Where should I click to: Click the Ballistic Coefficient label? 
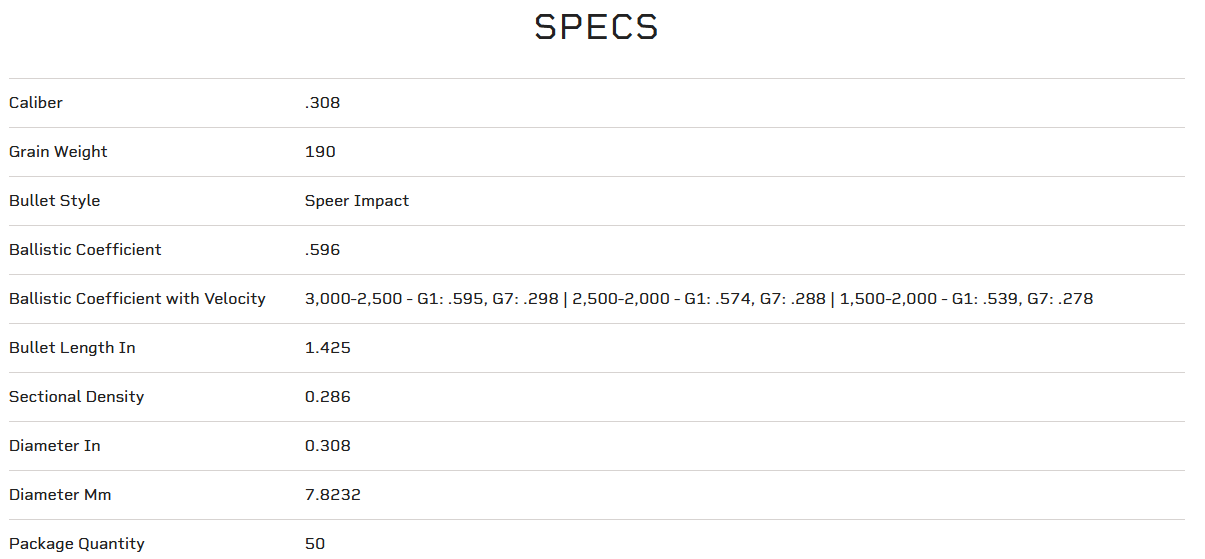point(85,250)
